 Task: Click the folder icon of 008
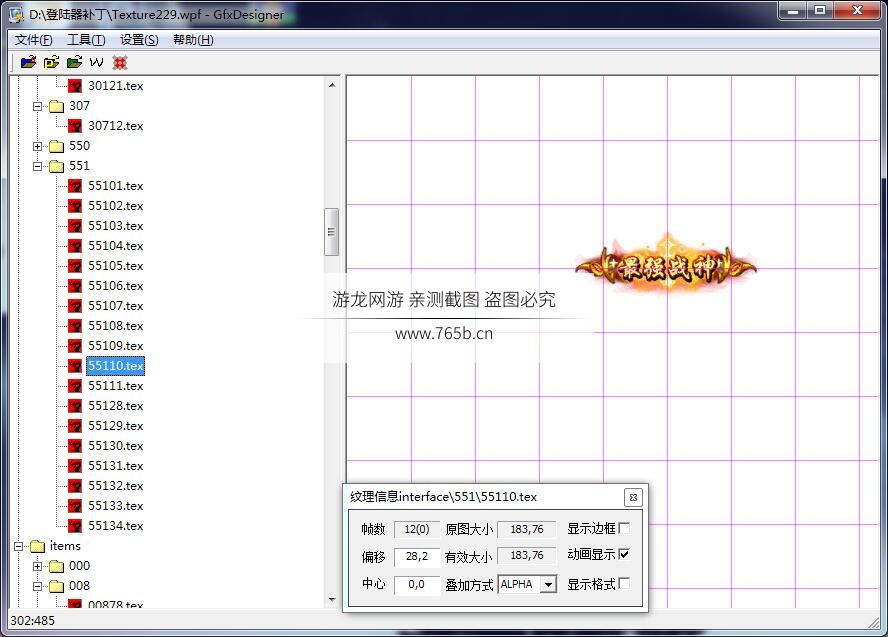click(x=56, y=587)
